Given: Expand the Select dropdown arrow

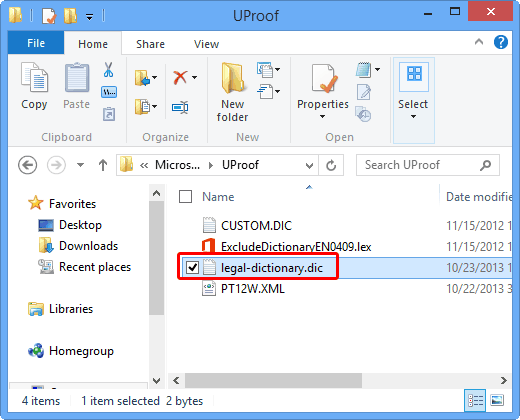Looking at the screenshot, I should tap(413, 117).
